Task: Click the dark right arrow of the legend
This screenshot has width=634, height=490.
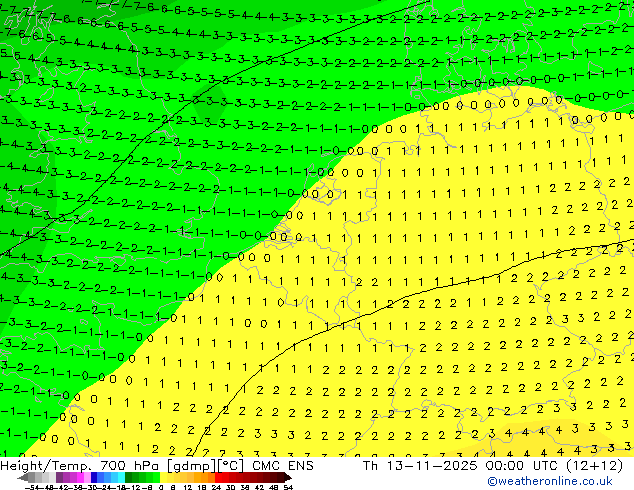Action: (288, 478)
